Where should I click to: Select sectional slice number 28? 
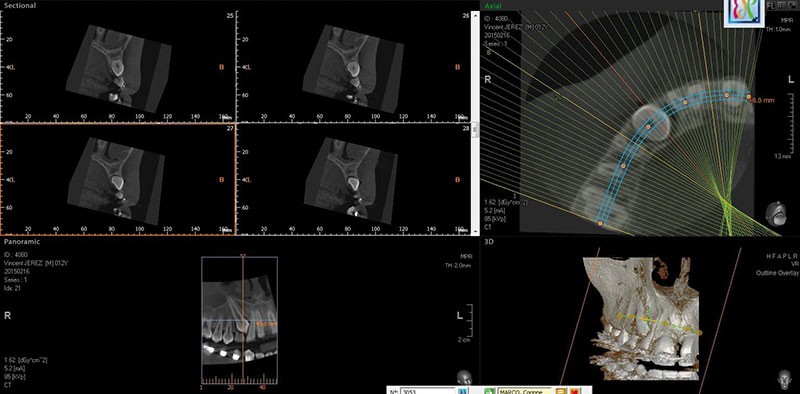(x=465, y=129)
